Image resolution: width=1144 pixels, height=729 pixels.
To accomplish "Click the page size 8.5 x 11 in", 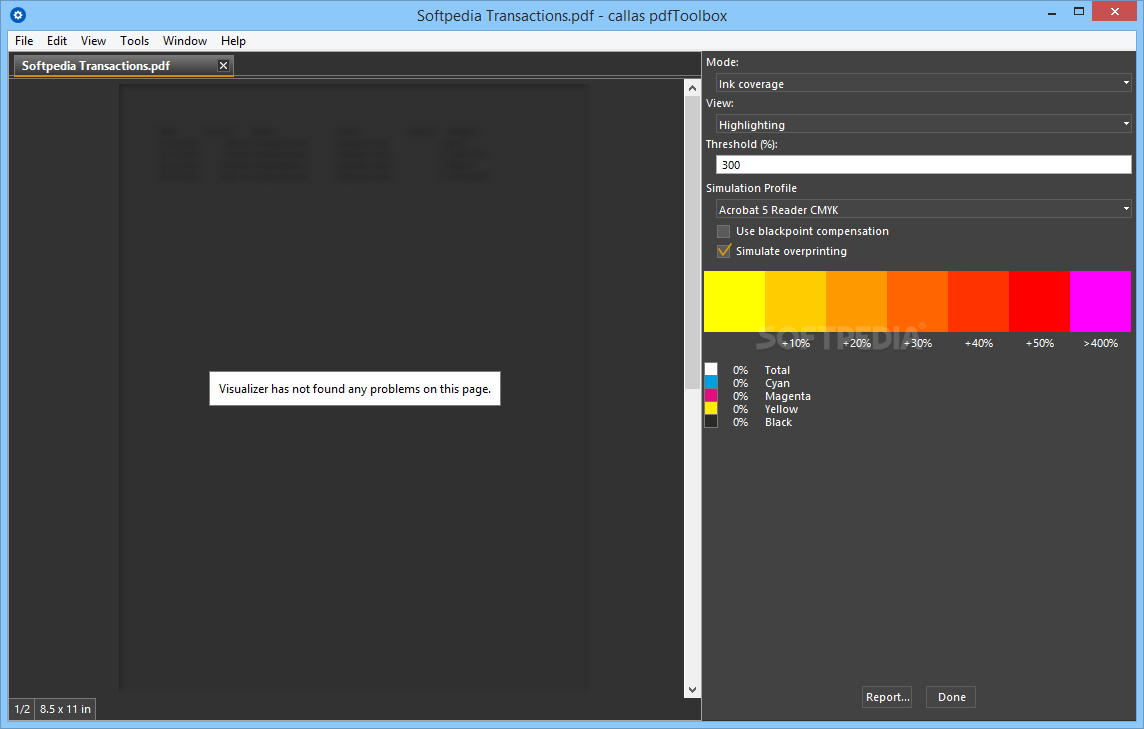I will 66,709.
